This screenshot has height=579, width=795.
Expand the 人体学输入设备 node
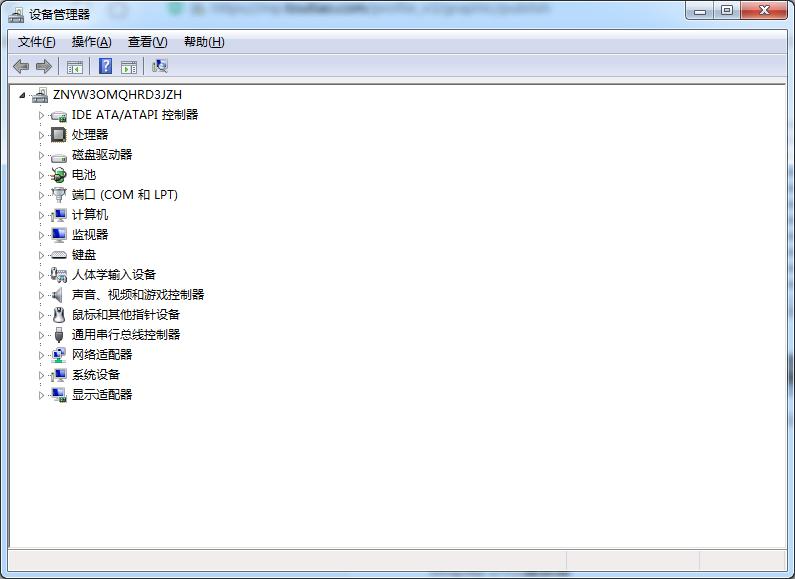[x=41, y=275]
